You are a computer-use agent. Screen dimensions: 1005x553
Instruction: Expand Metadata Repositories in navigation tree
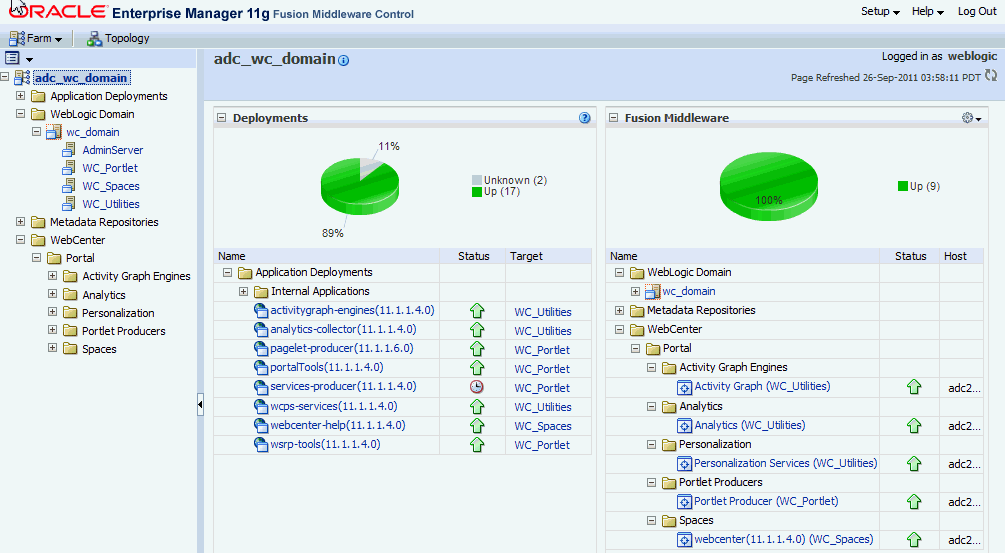21,221
